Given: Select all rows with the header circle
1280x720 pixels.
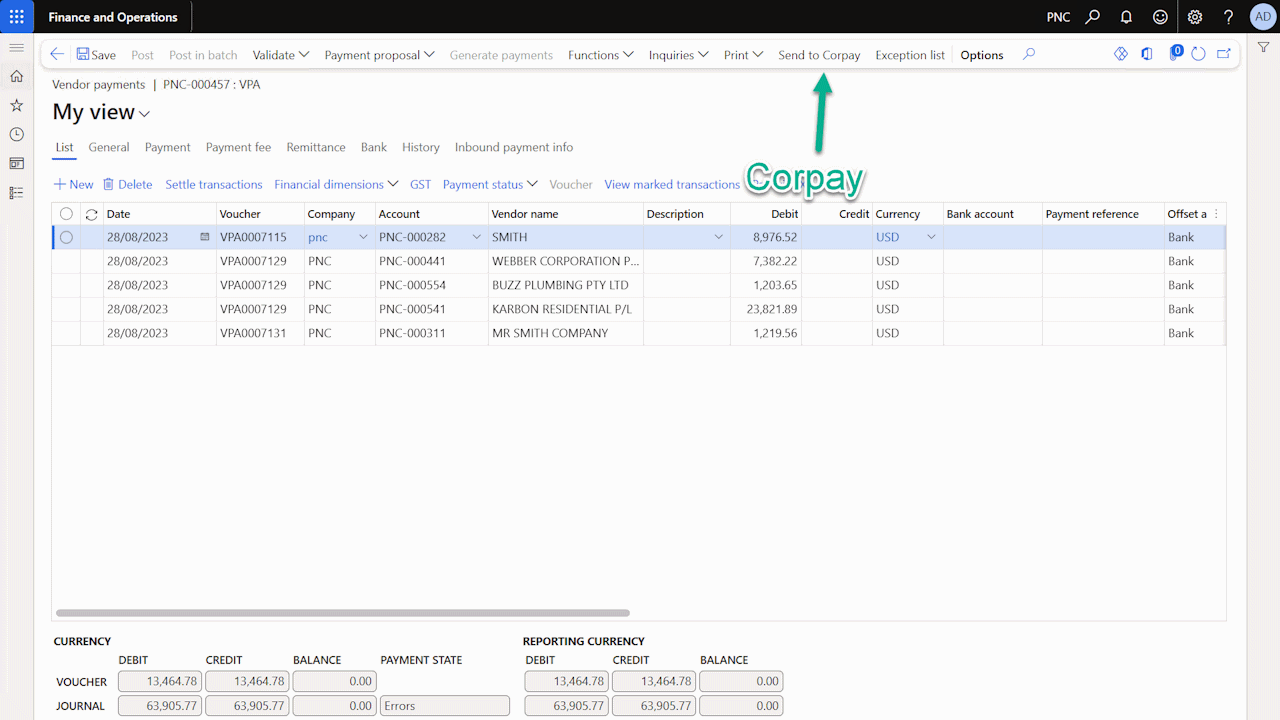Looking at the screenshot, I should (x=65, y=213).
